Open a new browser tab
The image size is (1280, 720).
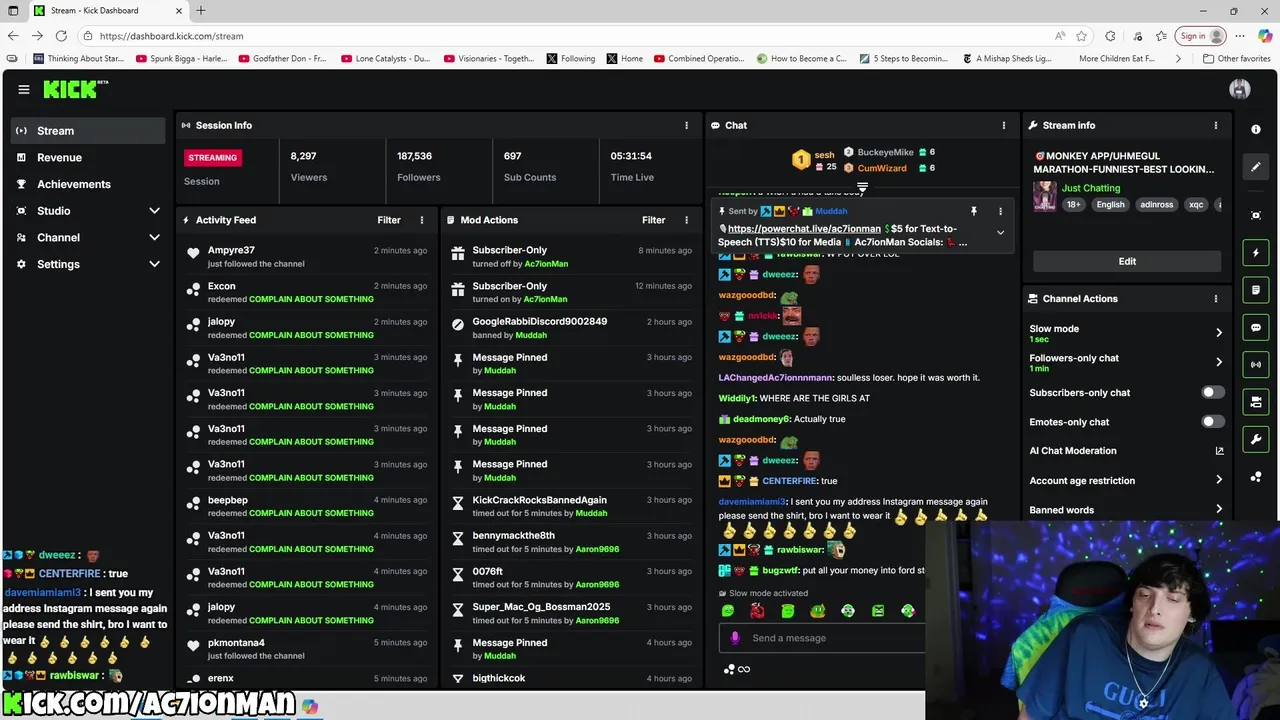click(x=201, y=11)
